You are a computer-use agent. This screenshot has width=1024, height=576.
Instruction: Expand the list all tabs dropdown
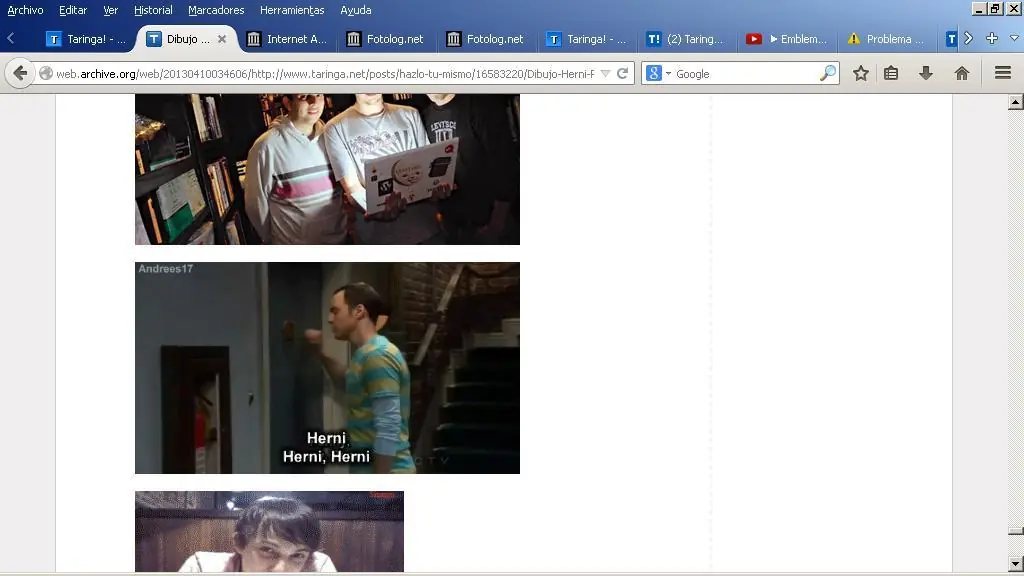pos(1014,39)
